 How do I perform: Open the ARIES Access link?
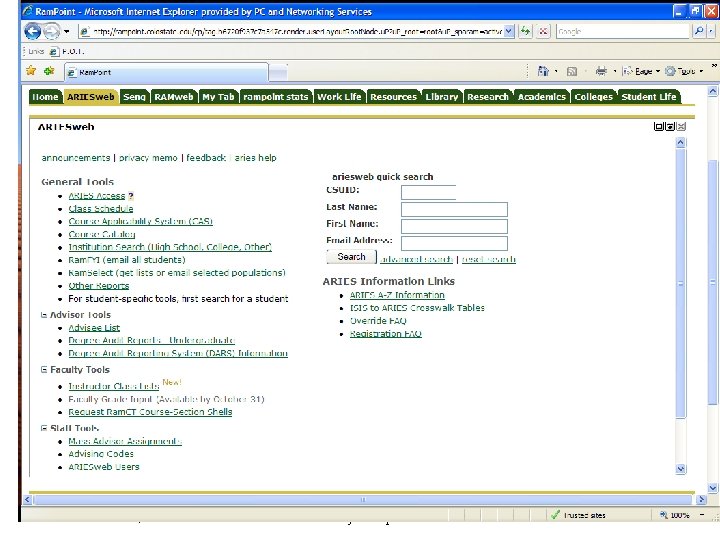pyautogui.click(x=96, y=196)
